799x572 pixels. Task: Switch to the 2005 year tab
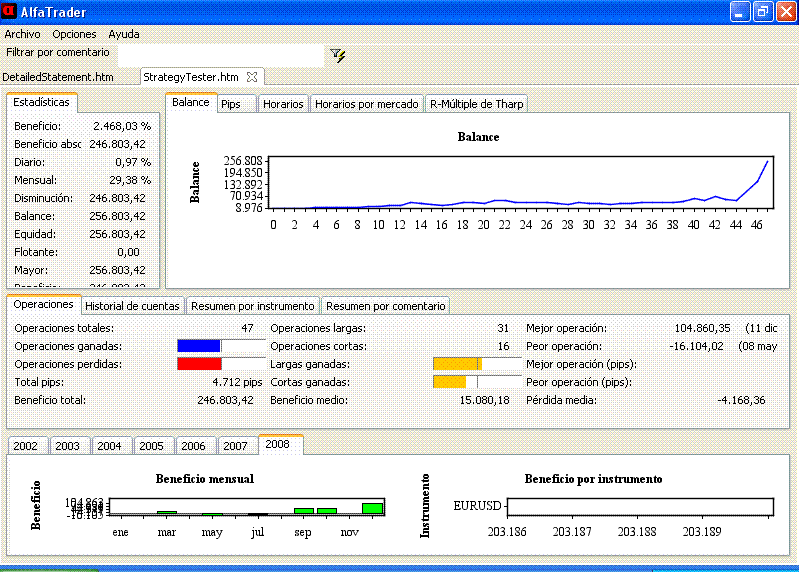[x=151, y=446]
